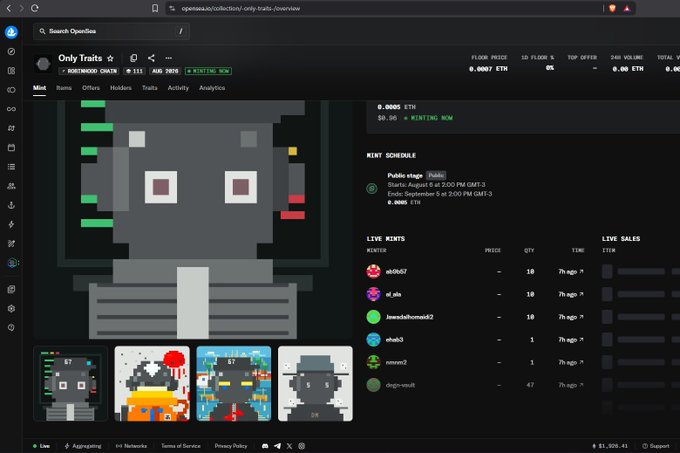This screenshot has height=453, width=680.
Task: Open ehab3 mint transaction arrow link
Action: tap(581, 339)
